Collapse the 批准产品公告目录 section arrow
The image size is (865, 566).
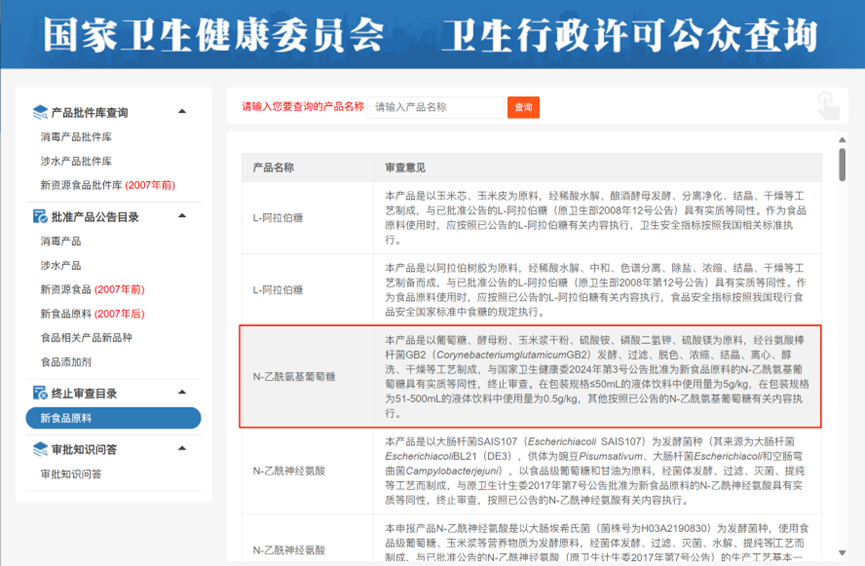(182, 216)
